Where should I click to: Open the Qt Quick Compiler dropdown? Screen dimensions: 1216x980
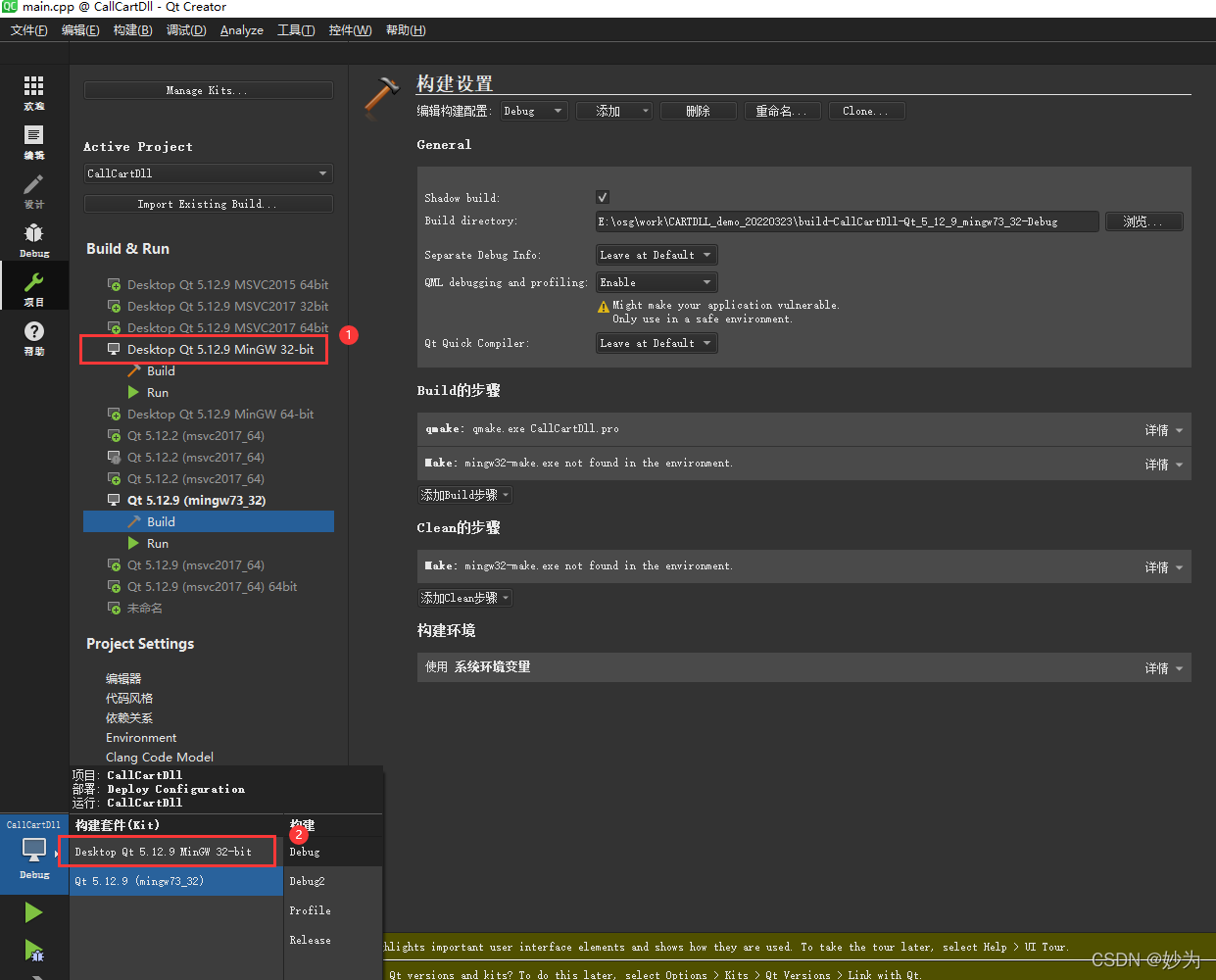(x=657, y=343)
